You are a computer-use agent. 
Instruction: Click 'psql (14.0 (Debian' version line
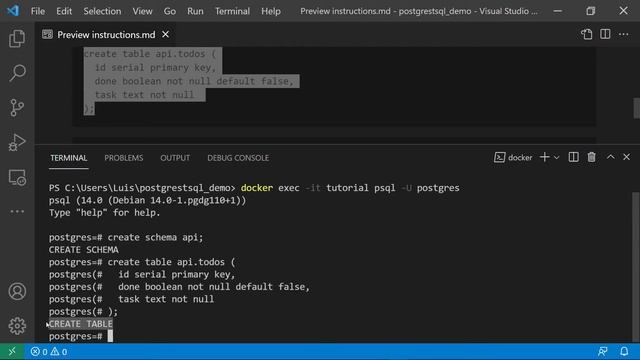coord(147,200)
